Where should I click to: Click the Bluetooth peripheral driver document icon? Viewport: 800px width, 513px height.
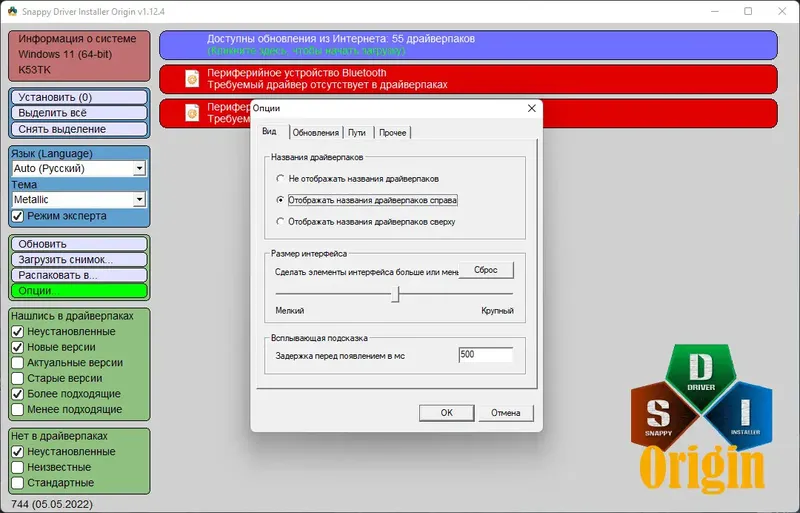click(x=192, y=79)
